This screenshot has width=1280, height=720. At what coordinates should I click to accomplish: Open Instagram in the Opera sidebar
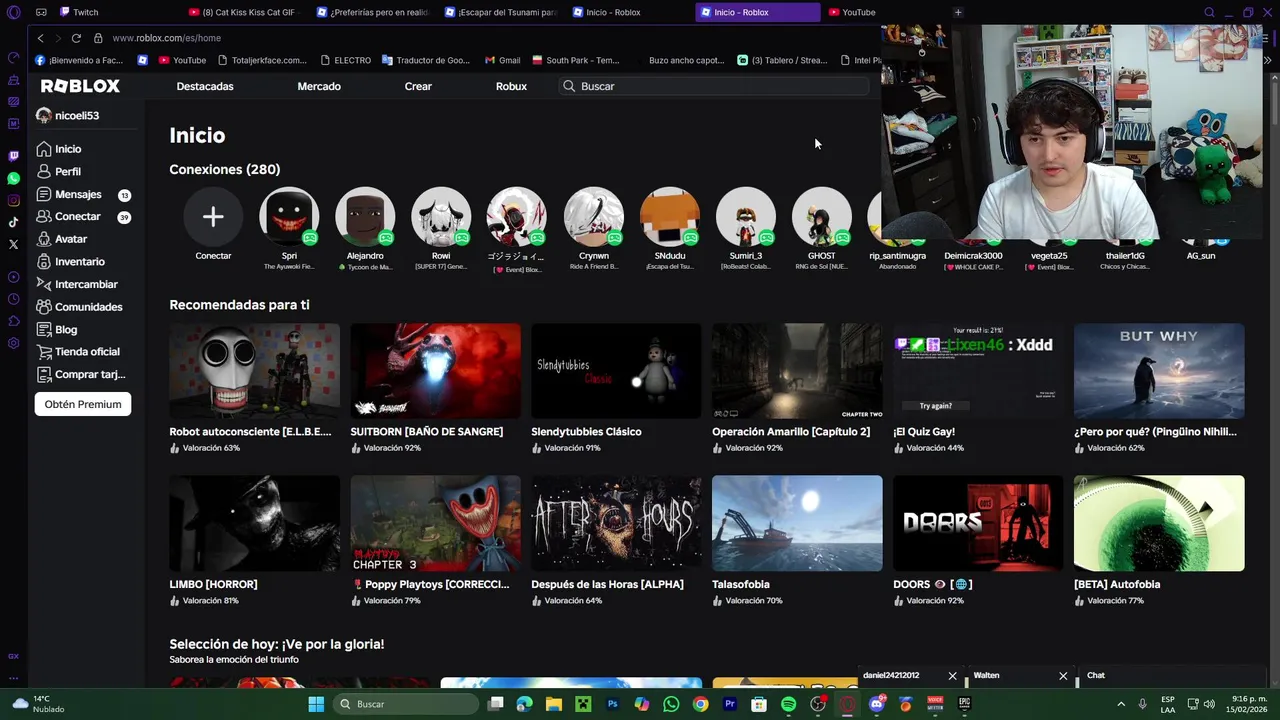pyautogui.click(x=13, y=200)
